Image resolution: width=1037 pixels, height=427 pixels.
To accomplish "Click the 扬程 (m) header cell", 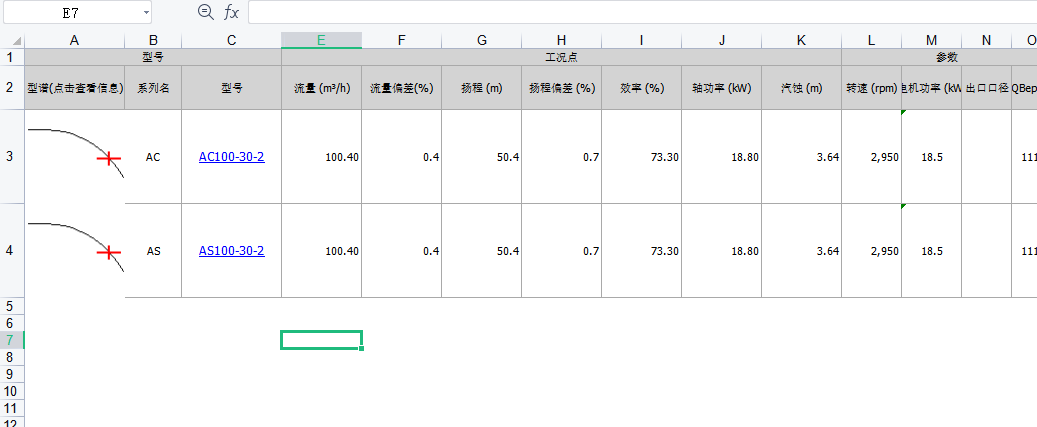I will coord(481,87).
